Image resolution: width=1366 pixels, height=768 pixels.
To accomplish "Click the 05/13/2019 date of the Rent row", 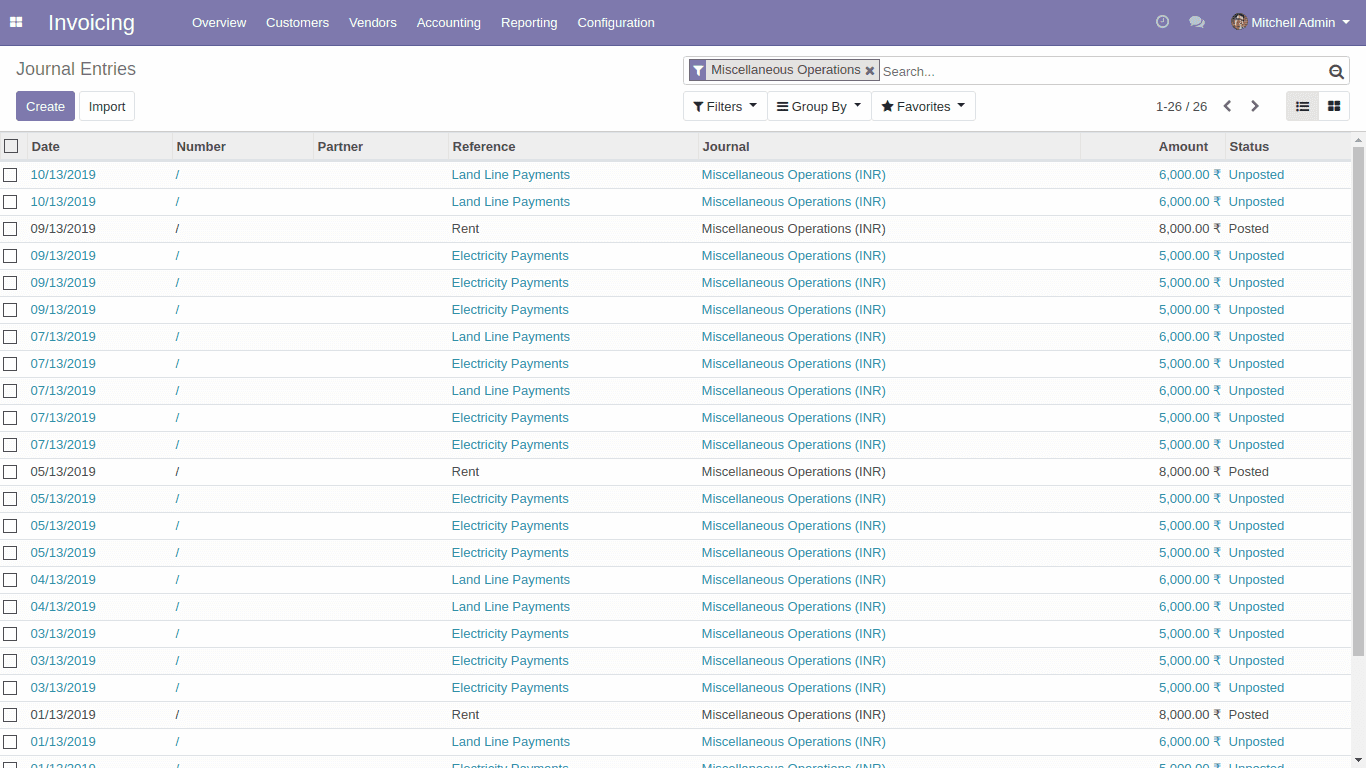I will tap(63, 472).
